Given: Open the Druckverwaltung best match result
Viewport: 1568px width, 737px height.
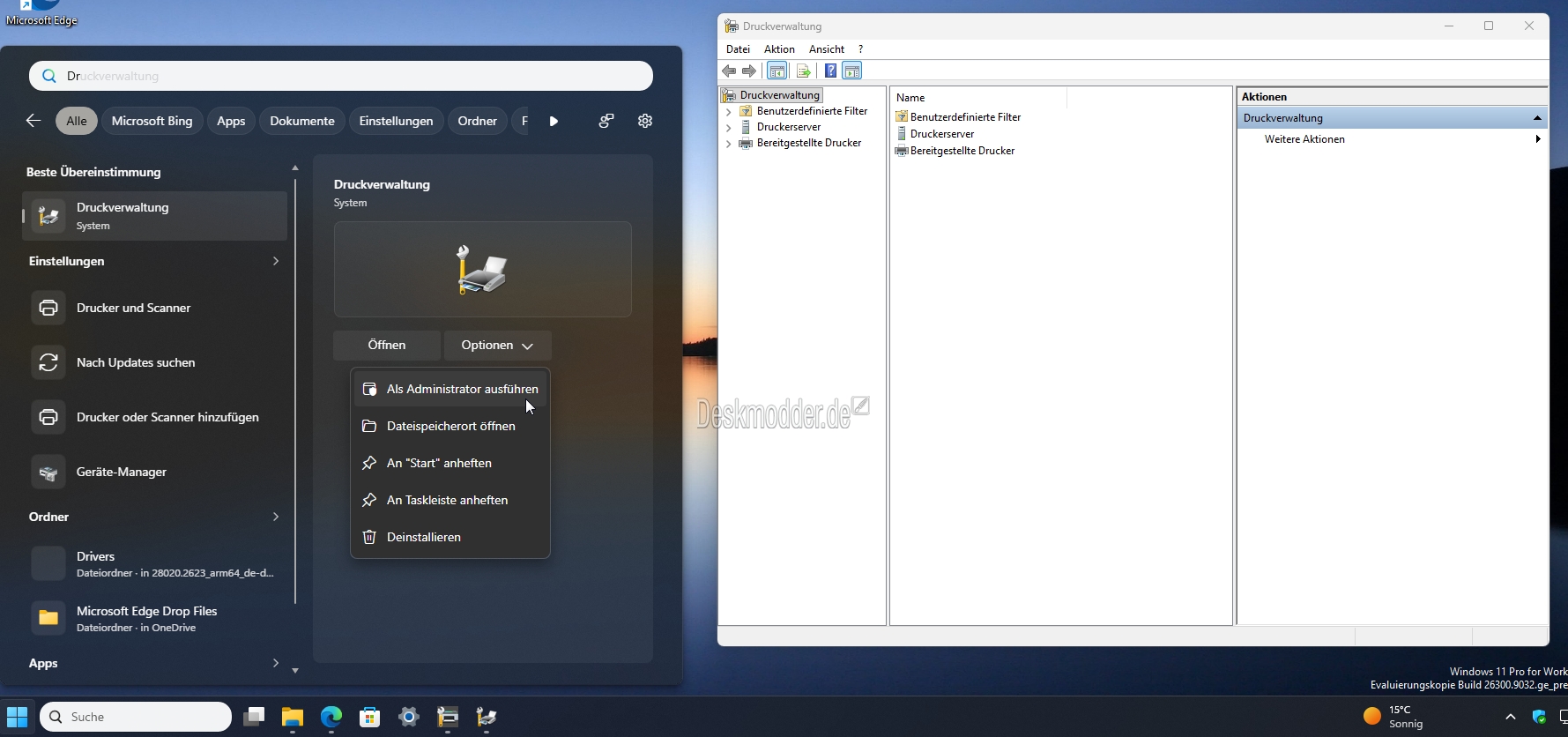Looking at the screenshot, I should [x=155, y=216].
